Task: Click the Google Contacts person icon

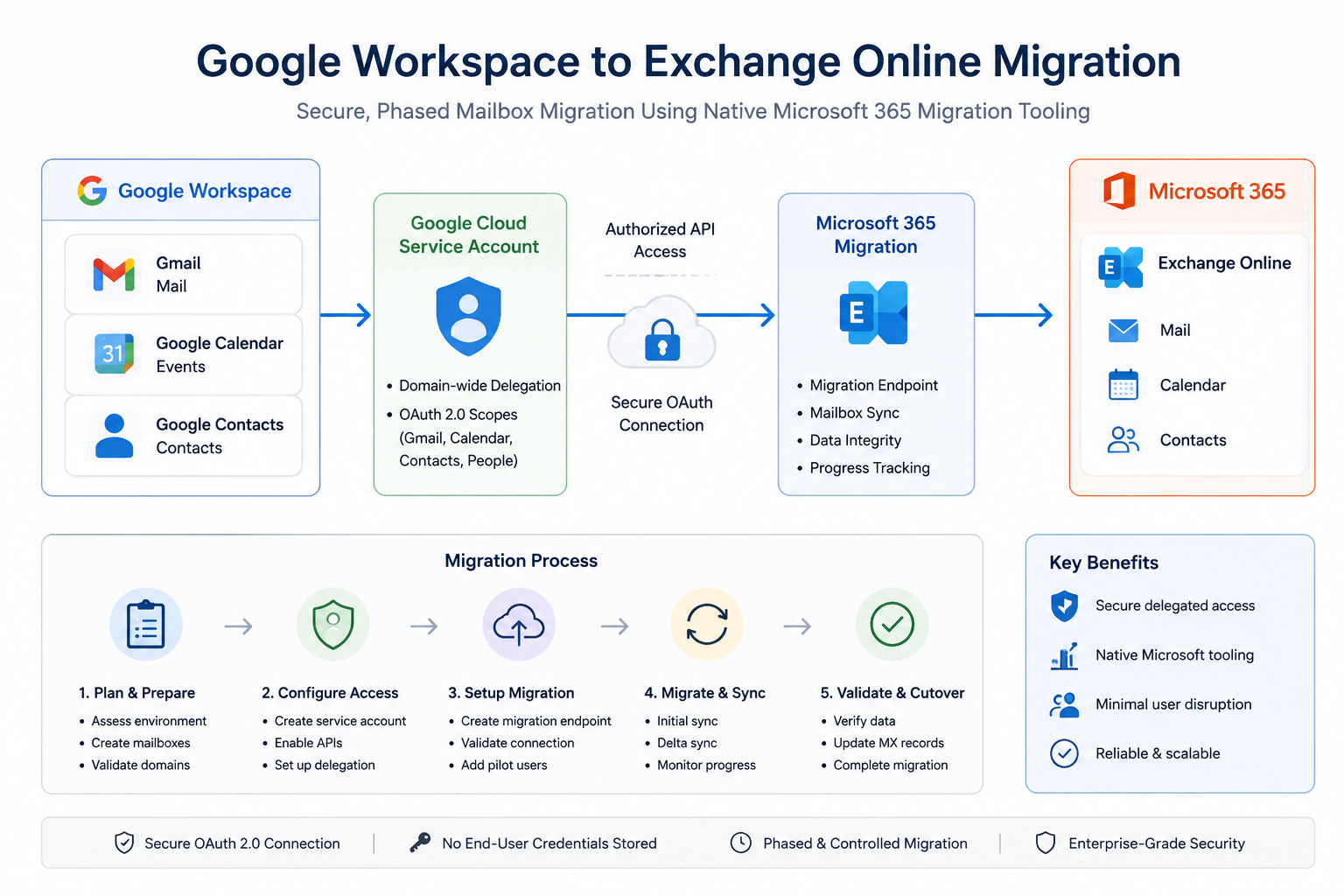Action: click(x=114, y=436)
